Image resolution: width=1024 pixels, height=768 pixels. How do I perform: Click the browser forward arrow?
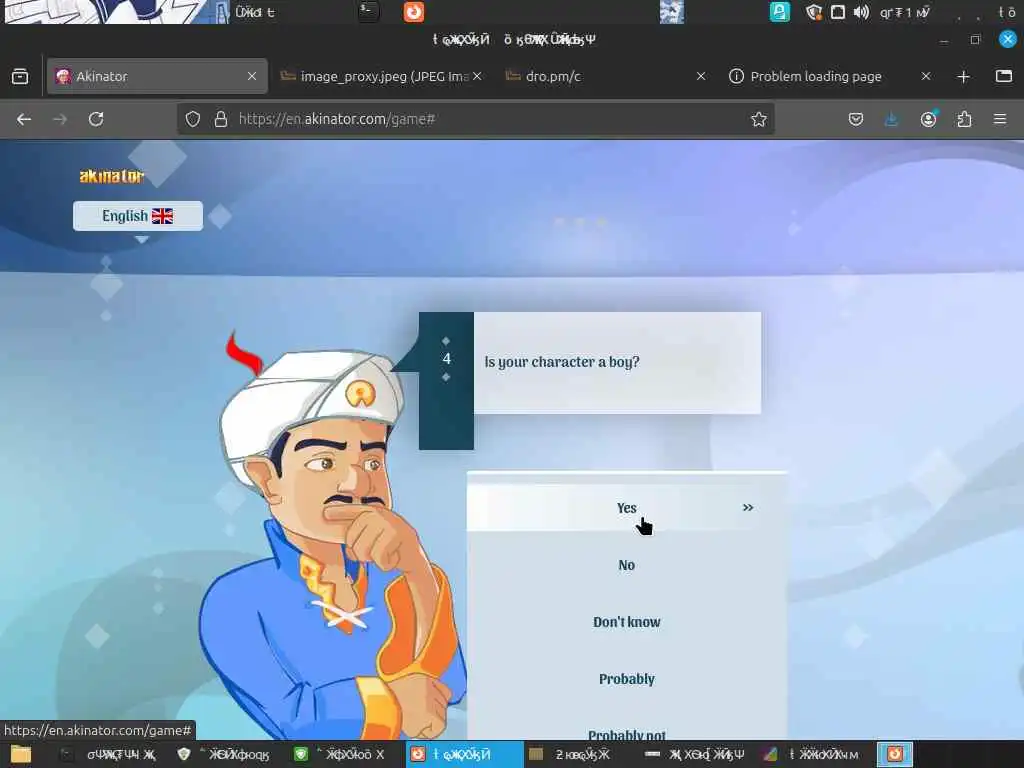[x=59, y=119]
